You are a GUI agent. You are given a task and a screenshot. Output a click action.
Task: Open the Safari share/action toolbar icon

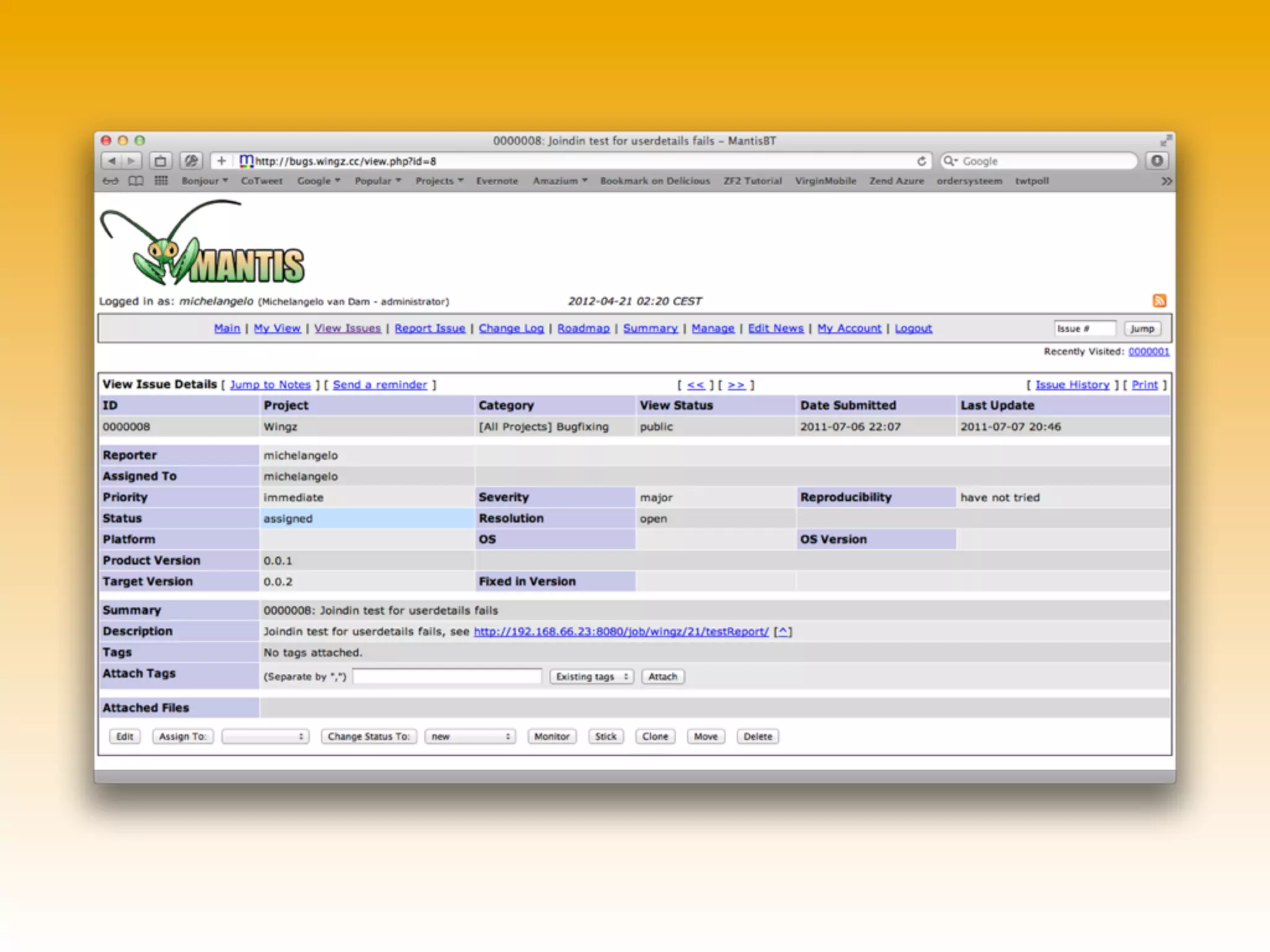160,161
